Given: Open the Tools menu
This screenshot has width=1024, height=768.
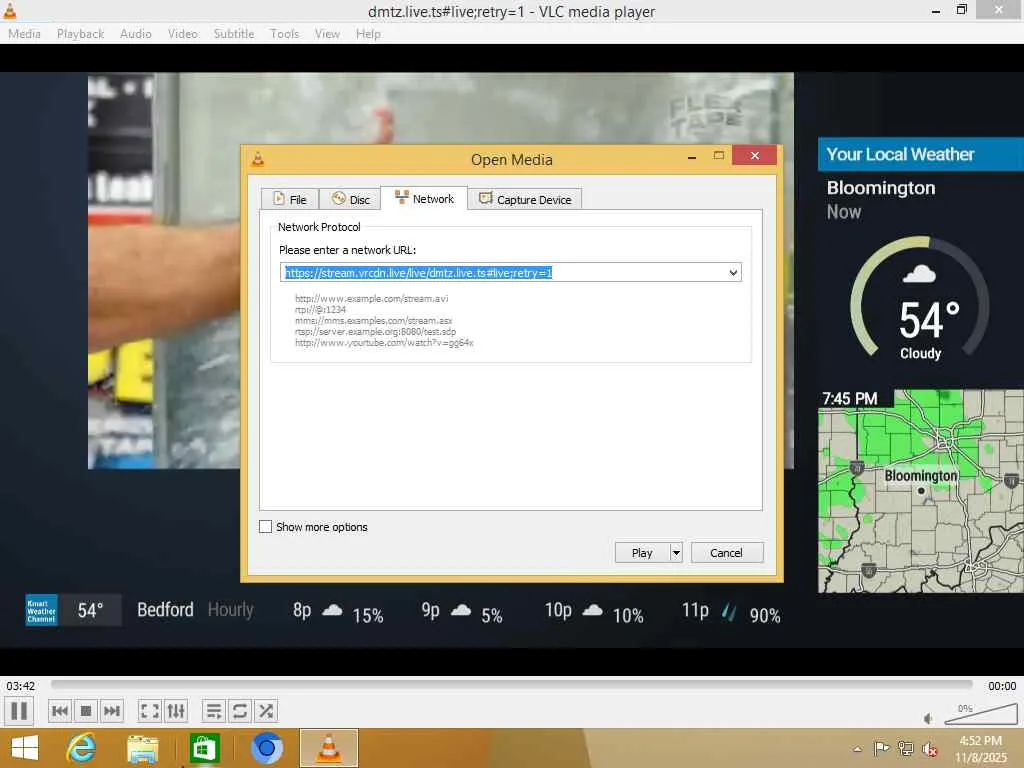Looking at the screenshot, I should [x=285, y=33].
